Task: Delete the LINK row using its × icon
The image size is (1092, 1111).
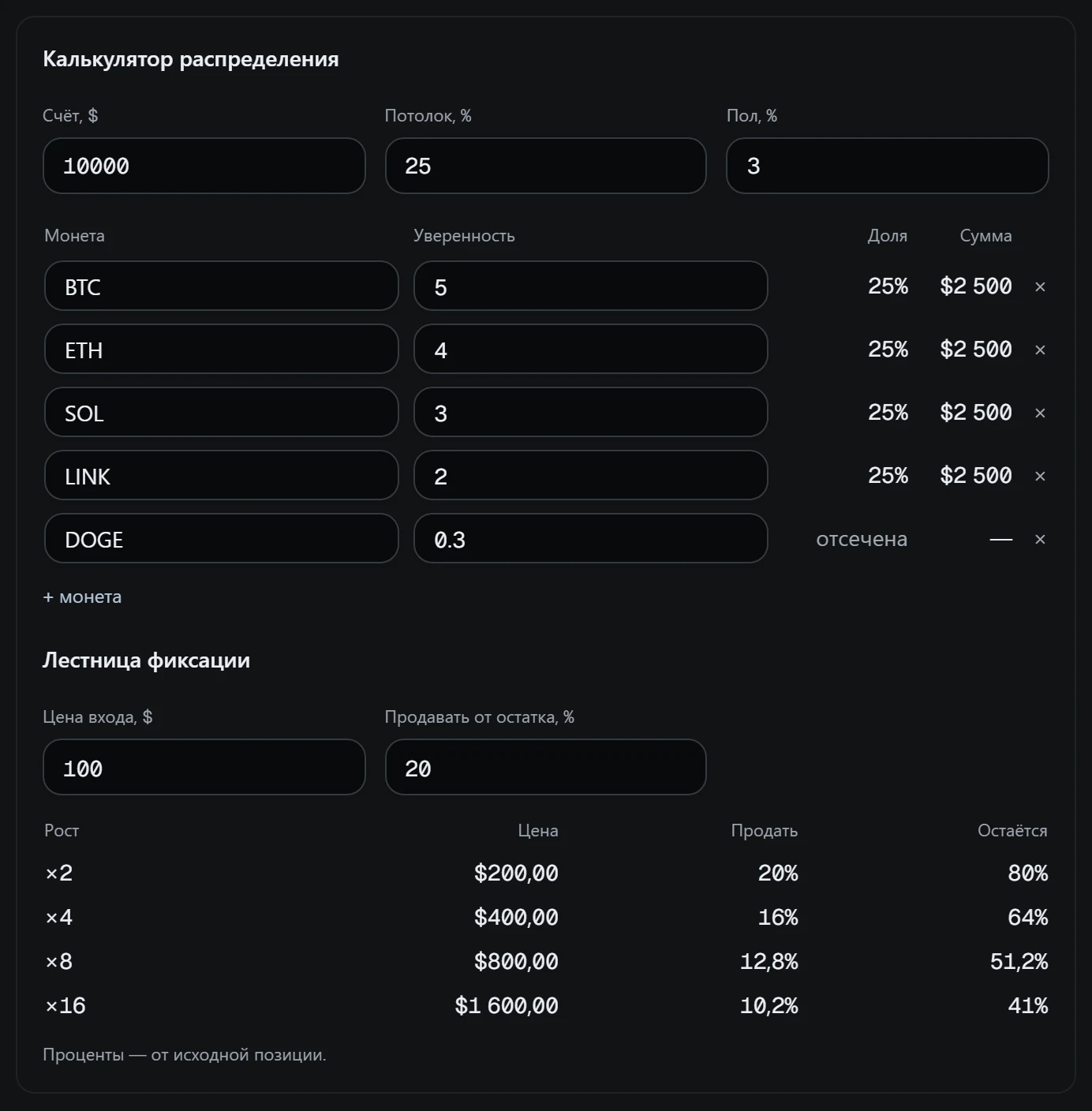Action: click(1040, 476)
